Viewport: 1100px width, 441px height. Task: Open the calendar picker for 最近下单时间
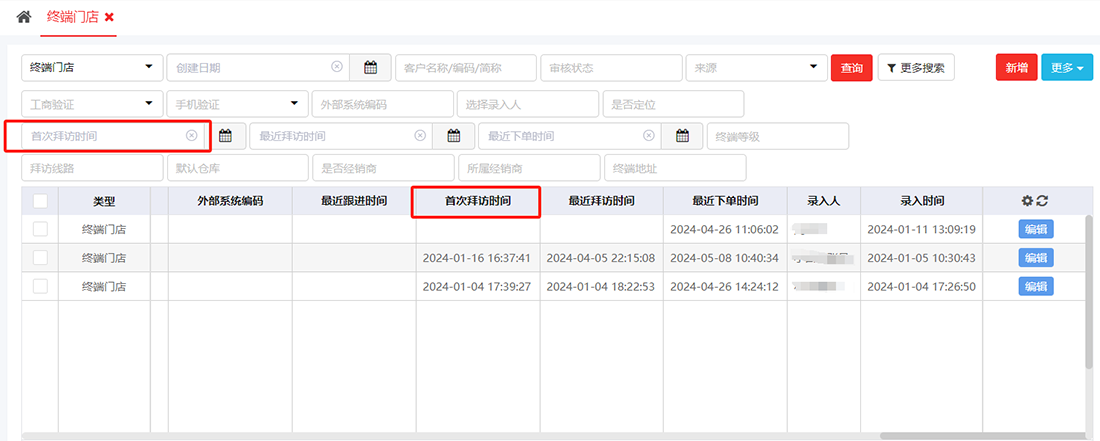[683, 136]
